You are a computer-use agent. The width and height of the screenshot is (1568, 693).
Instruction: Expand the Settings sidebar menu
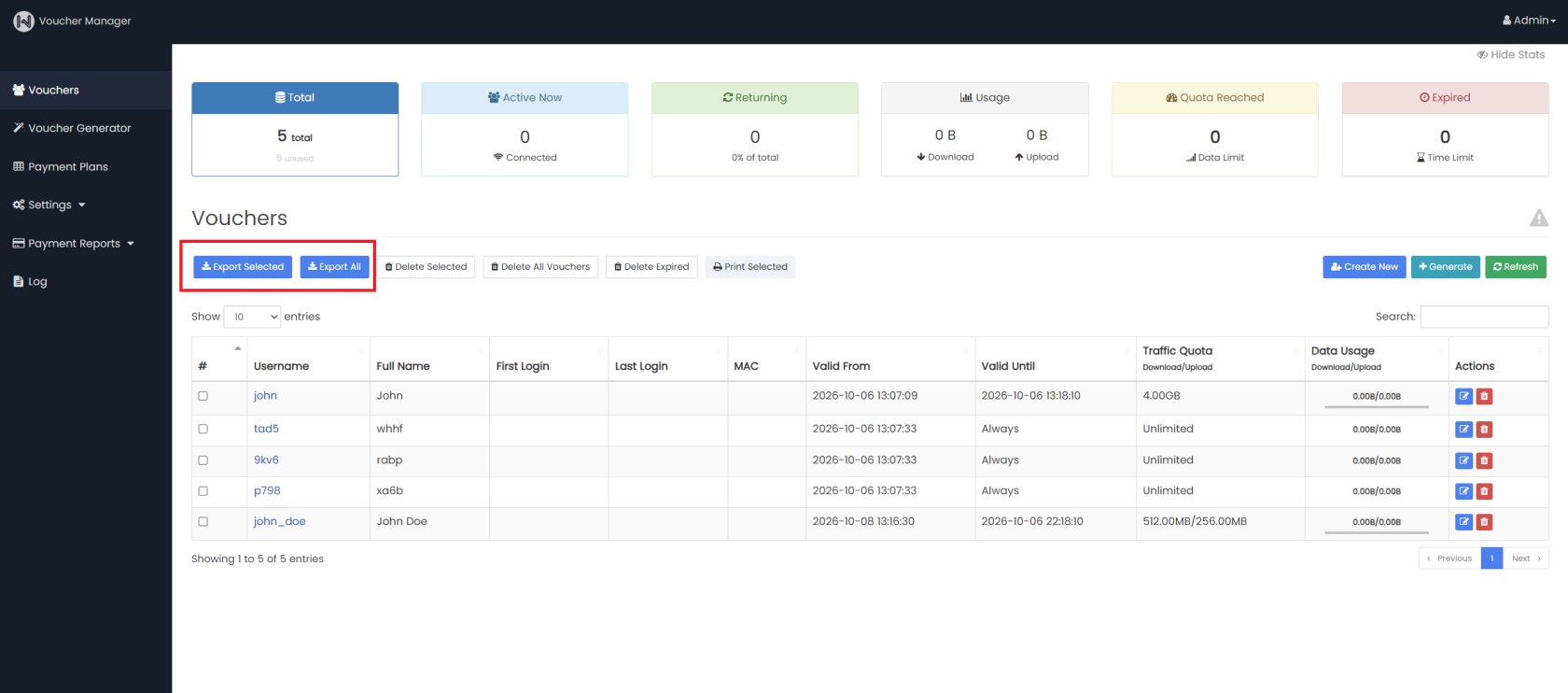[x=49, y=205]
